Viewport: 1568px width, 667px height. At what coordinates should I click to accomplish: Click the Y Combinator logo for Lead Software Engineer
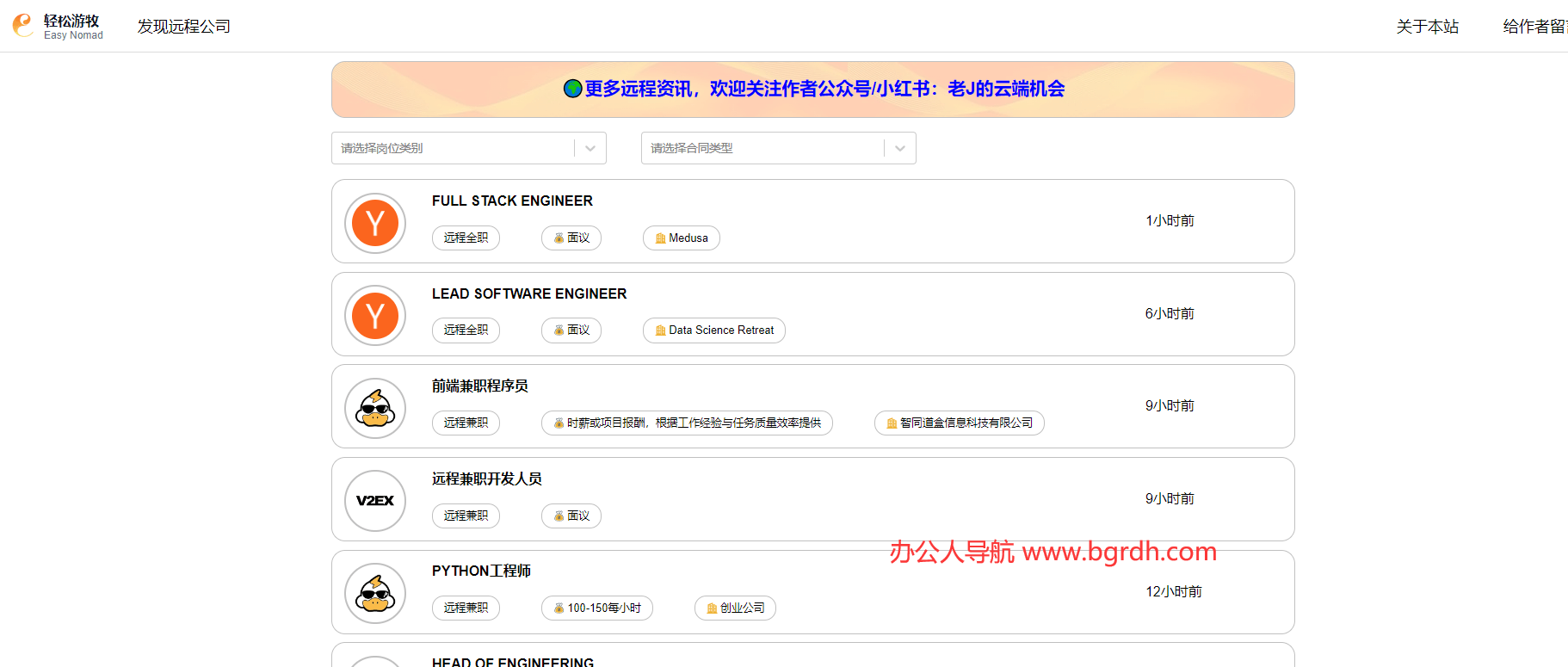click(x=375, y=316)
